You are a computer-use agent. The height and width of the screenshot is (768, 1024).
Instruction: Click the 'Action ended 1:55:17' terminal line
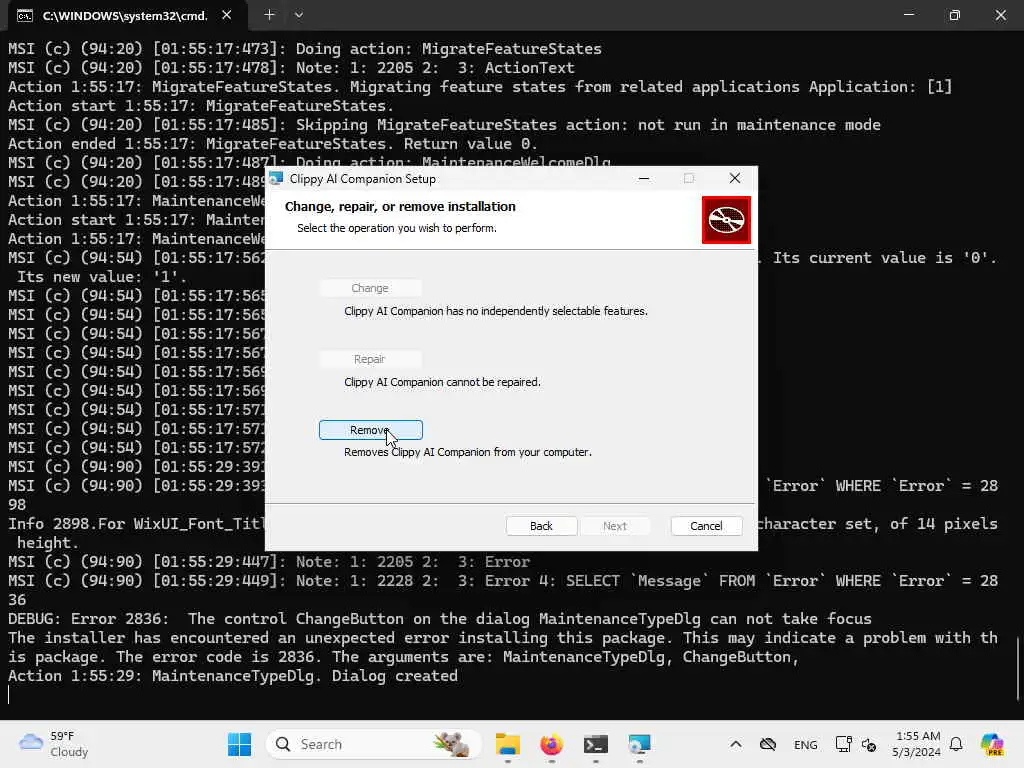[272, 144]
